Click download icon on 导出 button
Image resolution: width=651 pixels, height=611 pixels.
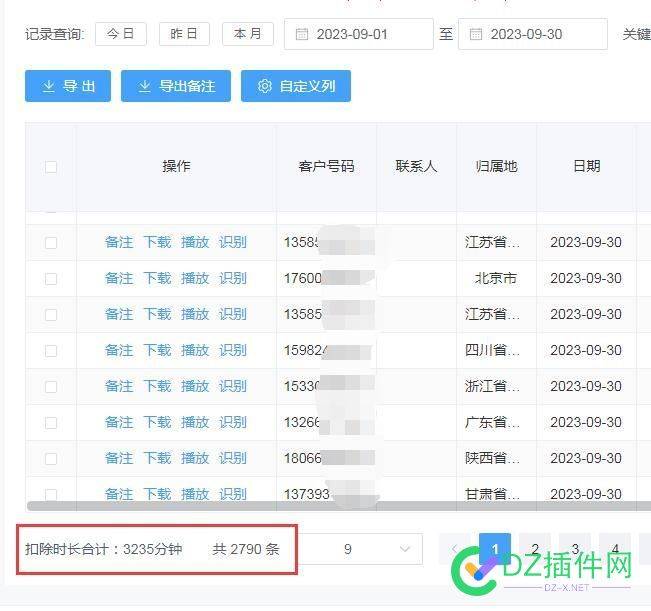coord(49,86)
